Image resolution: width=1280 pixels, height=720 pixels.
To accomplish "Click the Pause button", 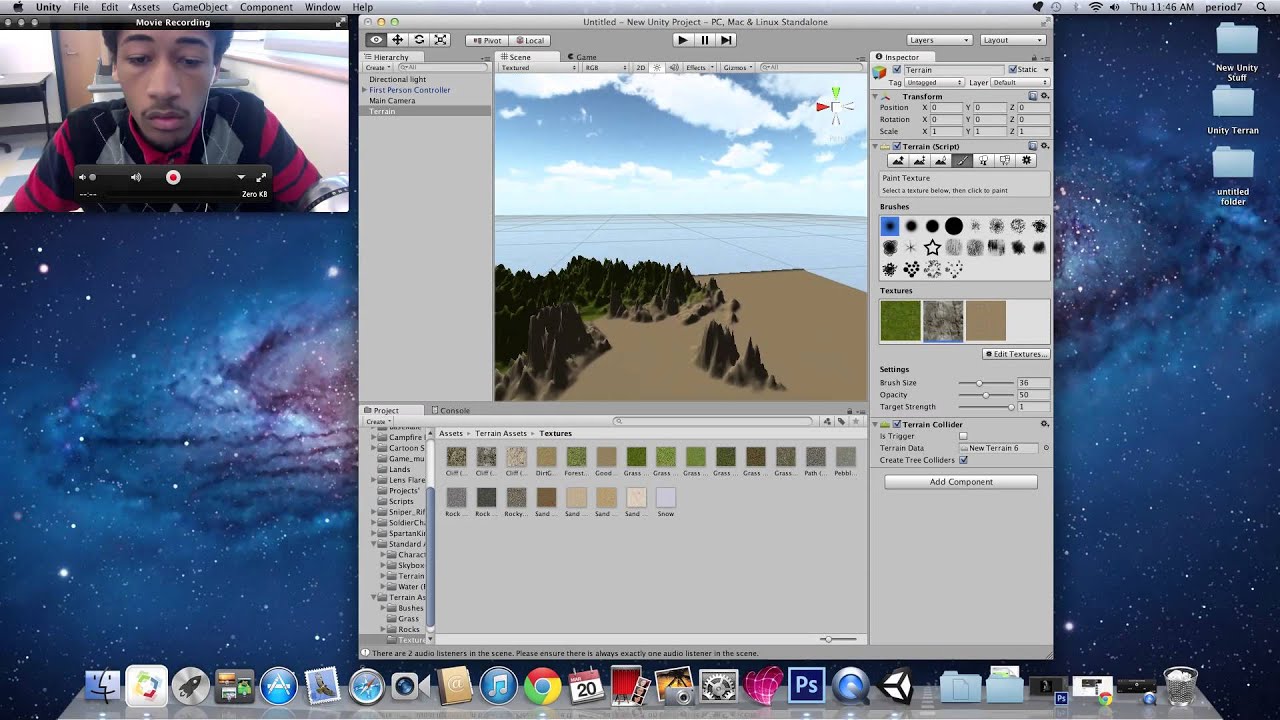I will [x=705, y=40].
